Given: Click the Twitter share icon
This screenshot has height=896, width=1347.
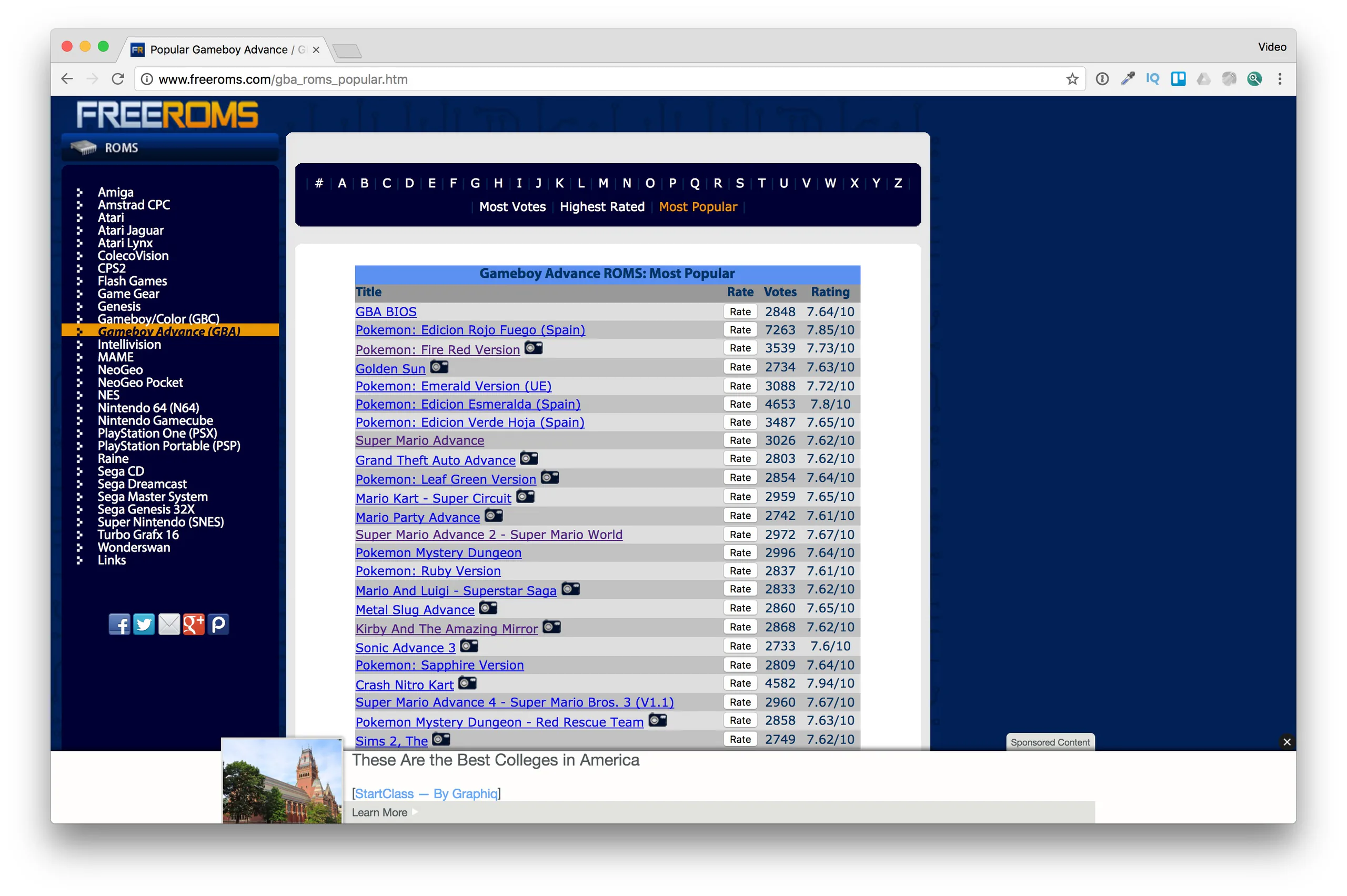Looking at the screenshot, I should click(x=144, y=624).
